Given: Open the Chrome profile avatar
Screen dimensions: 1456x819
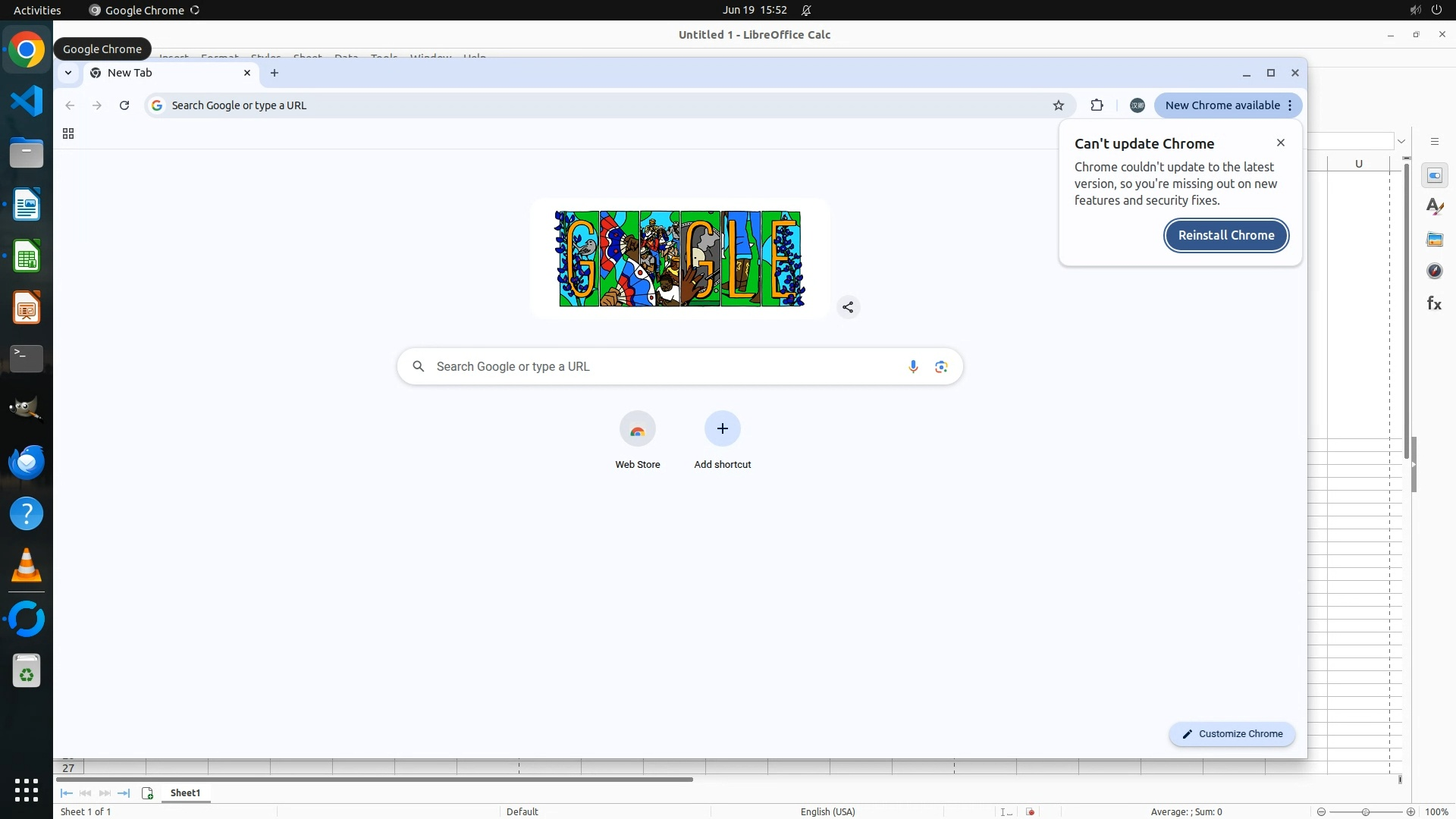Looking at the screenshot, I should click(1137, 105).
